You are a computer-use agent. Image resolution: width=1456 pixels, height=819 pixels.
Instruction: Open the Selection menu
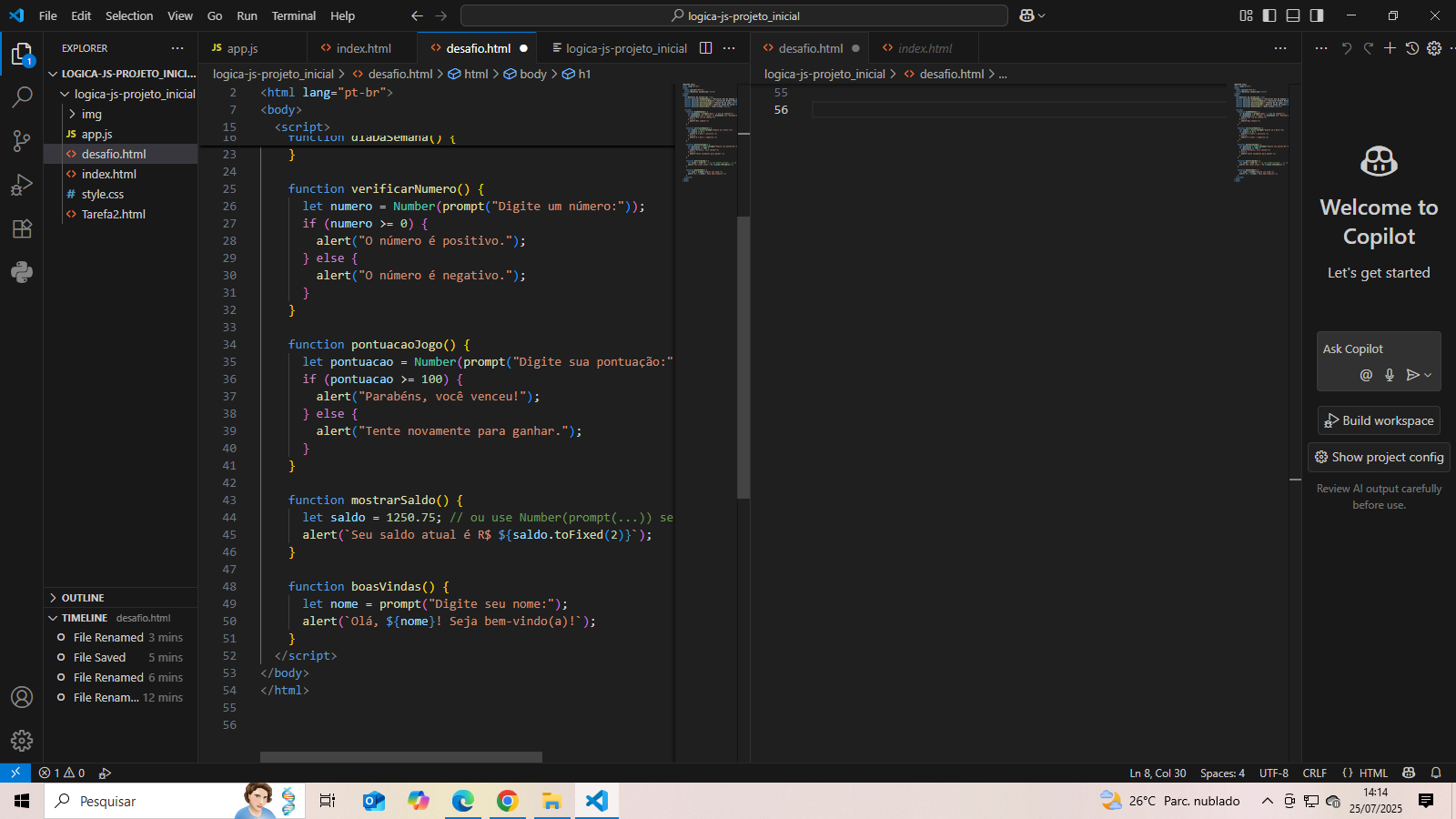pyautogui.click(x=129, y=15)
